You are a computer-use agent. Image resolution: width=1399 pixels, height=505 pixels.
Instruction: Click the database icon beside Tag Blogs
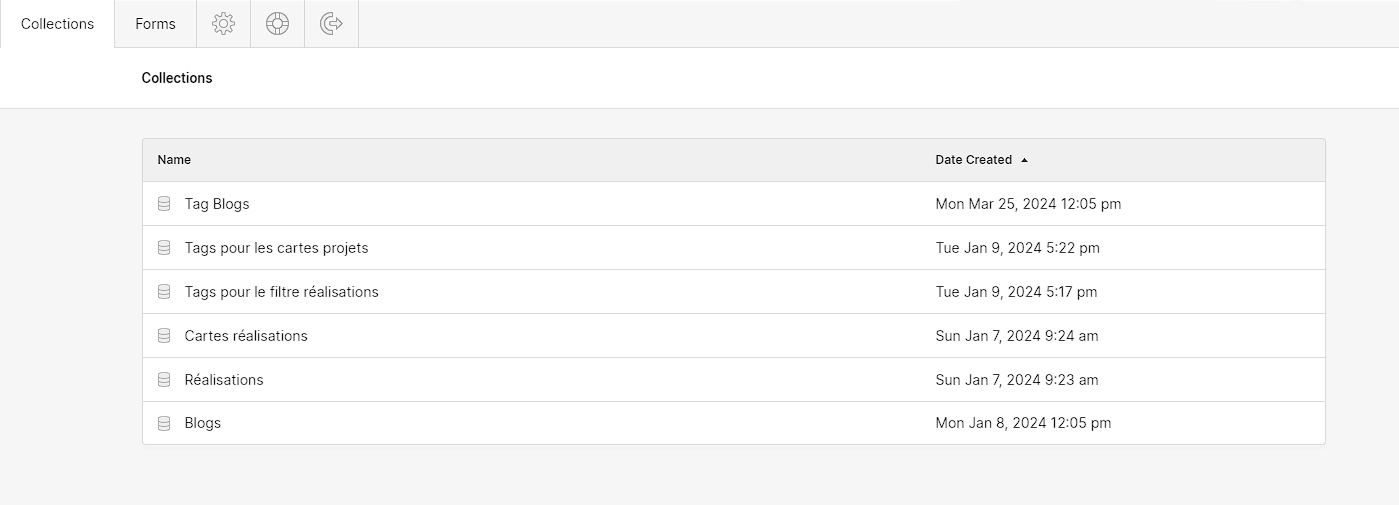tap(164, 204)
